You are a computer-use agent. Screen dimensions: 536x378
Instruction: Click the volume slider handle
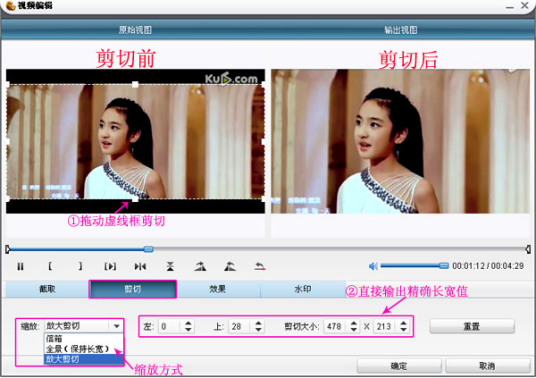[x=444, y=266]
